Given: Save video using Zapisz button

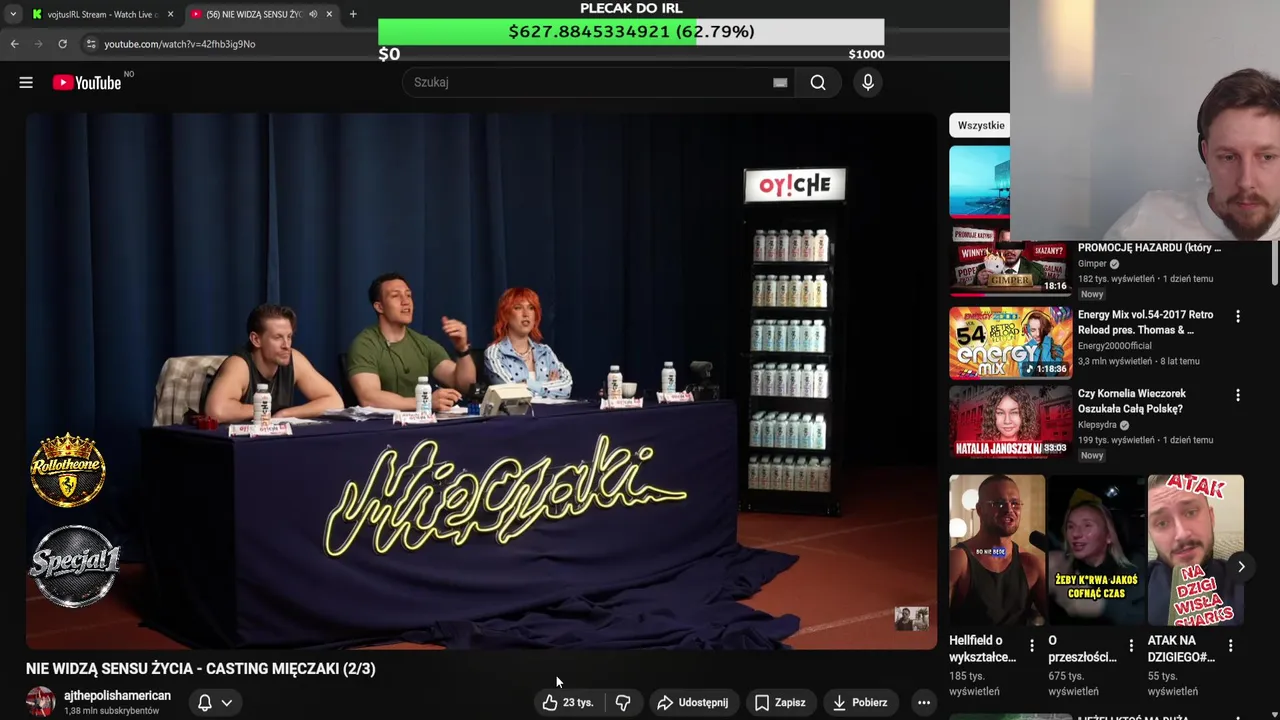Looking at the screenshot, I should coord(780,703).
